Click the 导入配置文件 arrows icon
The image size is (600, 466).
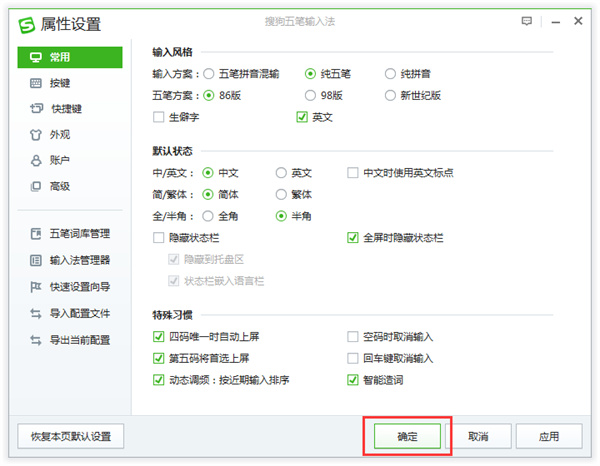click(36, 313)
